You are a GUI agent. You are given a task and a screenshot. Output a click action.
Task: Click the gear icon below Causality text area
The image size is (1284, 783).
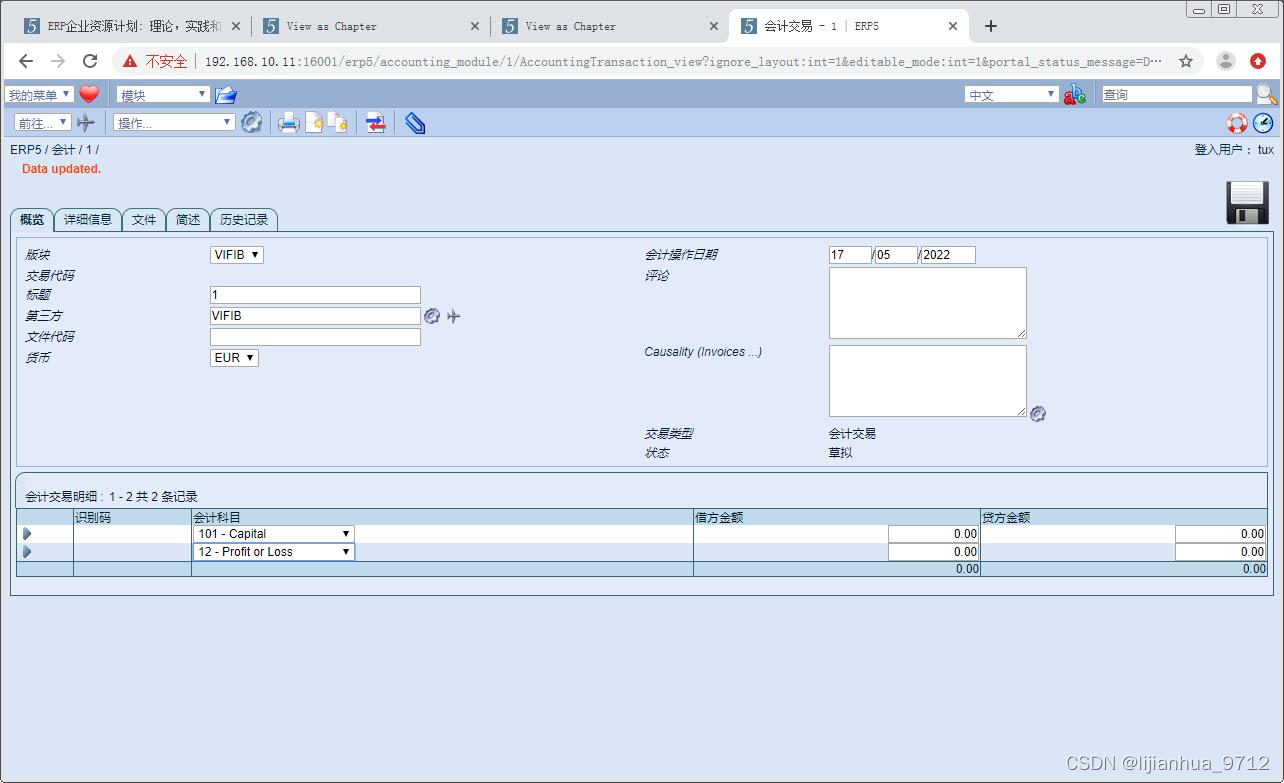(1037, 413)
